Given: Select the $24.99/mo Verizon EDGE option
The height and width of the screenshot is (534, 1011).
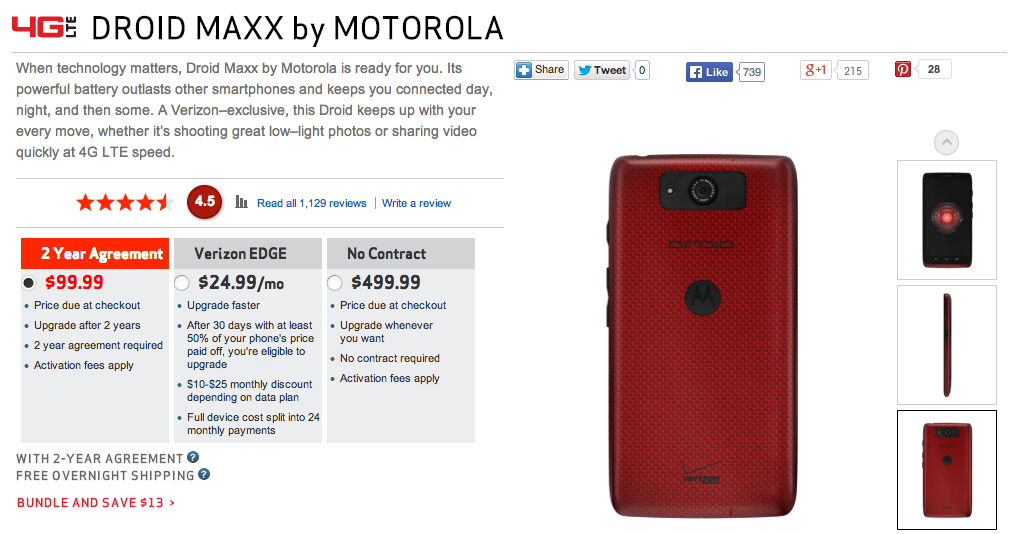Looking at the screenshot, I should [x=182, y=282].
